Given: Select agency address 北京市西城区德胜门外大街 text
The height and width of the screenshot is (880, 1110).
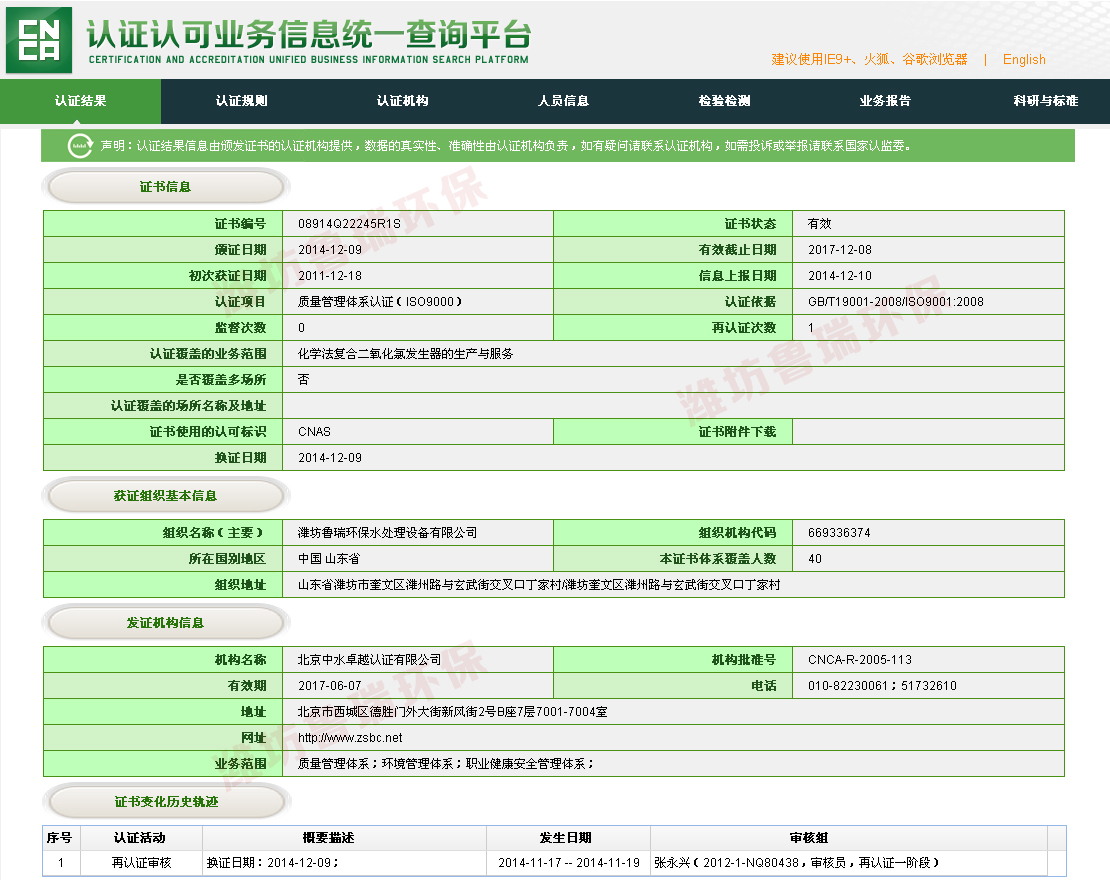Looking at the screenshot, I should (453, 712).
